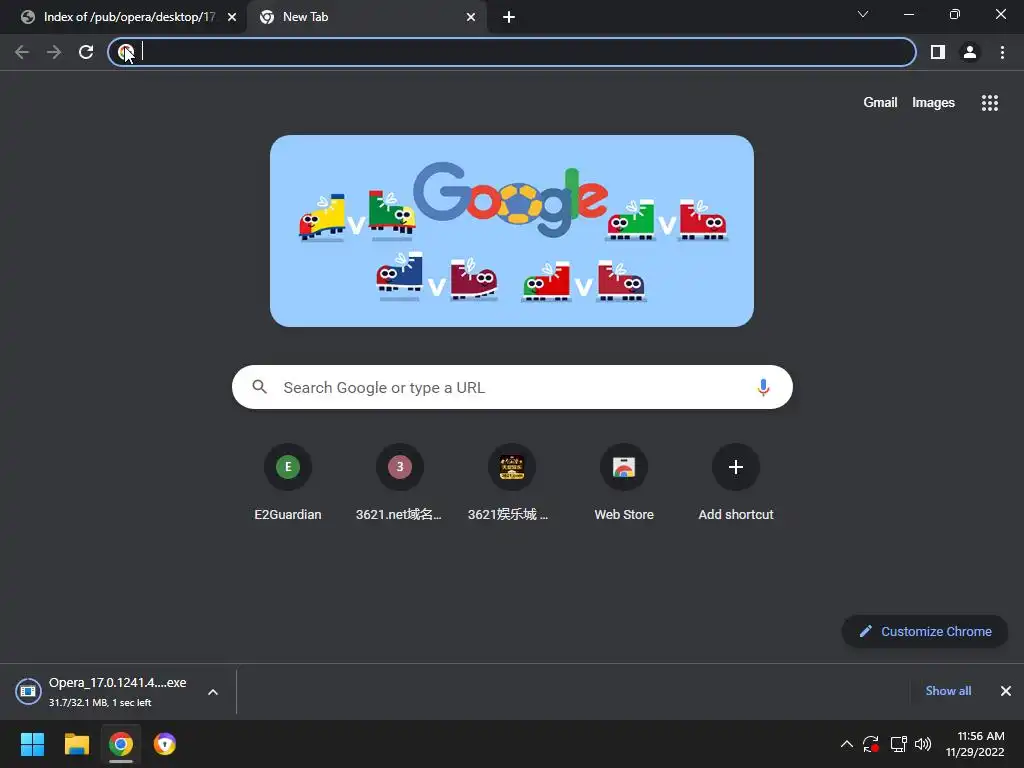Switch to the Index of /pub/opera tab
This screenshot has height=768, width=1024.
pyautogui.click(x=124, y=17)
